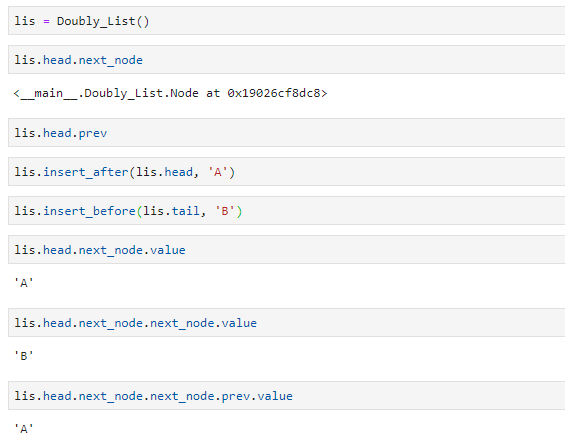Click the output '<__main__.Doubly_List.Node at 0x19026cf8dc8>'
This screenshot has height=447, width=565.
coord(170,93)
